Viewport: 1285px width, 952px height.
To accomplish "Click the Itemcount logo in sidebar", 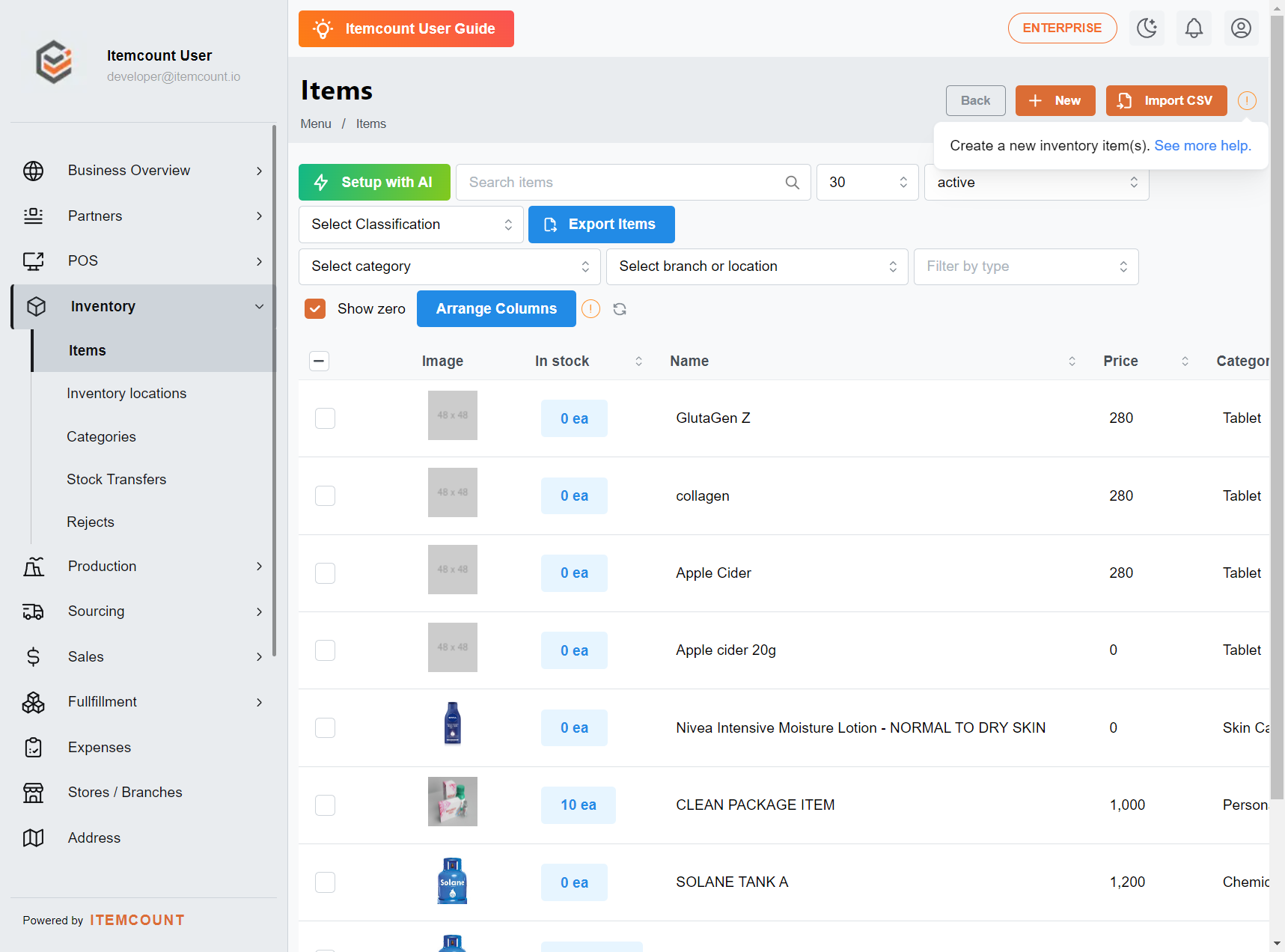I will click(55, 62).
